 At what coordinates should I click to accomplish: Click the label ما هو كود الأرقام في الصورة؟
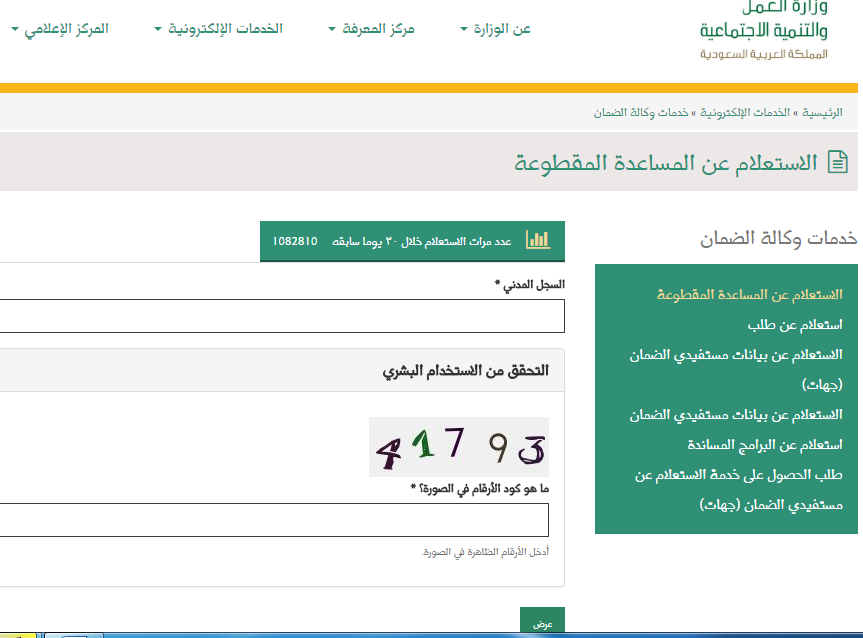point(480,489)
